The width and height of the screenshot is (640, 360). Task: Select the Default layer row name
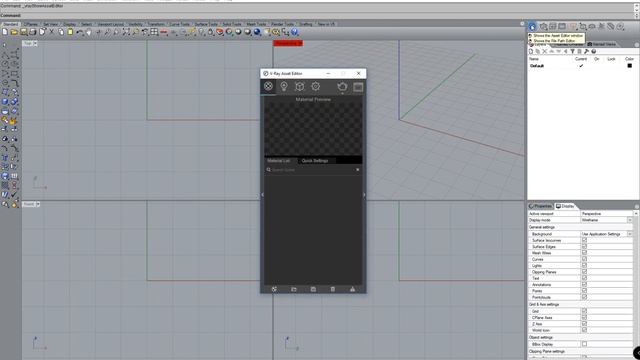537,66
